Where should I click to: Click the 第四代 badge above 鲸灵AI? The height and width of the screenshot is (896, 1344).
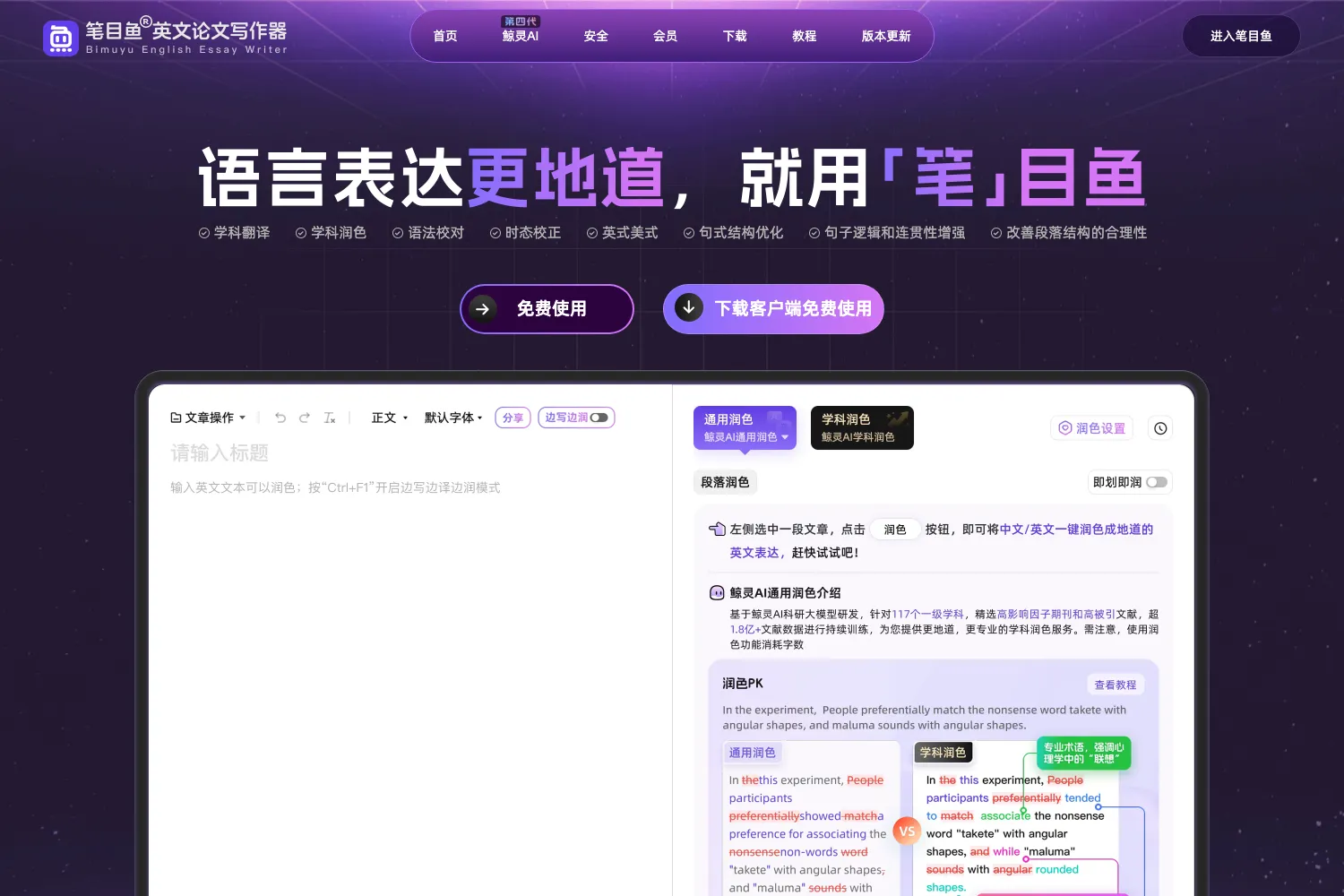pyautogui.click(x=521, y=21)
